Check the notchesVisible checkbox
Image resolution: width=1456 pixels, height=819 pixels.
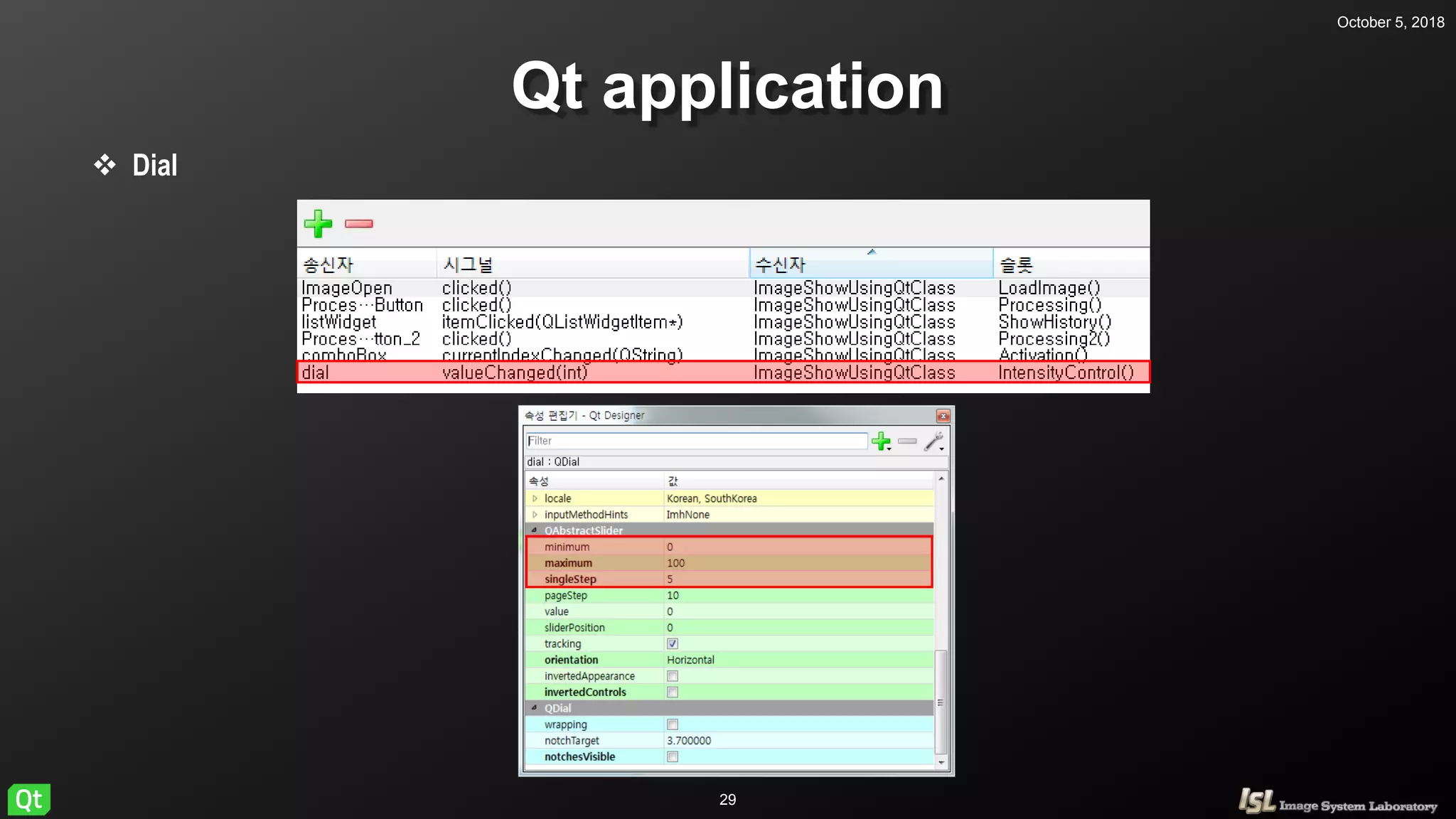(673, 757)
